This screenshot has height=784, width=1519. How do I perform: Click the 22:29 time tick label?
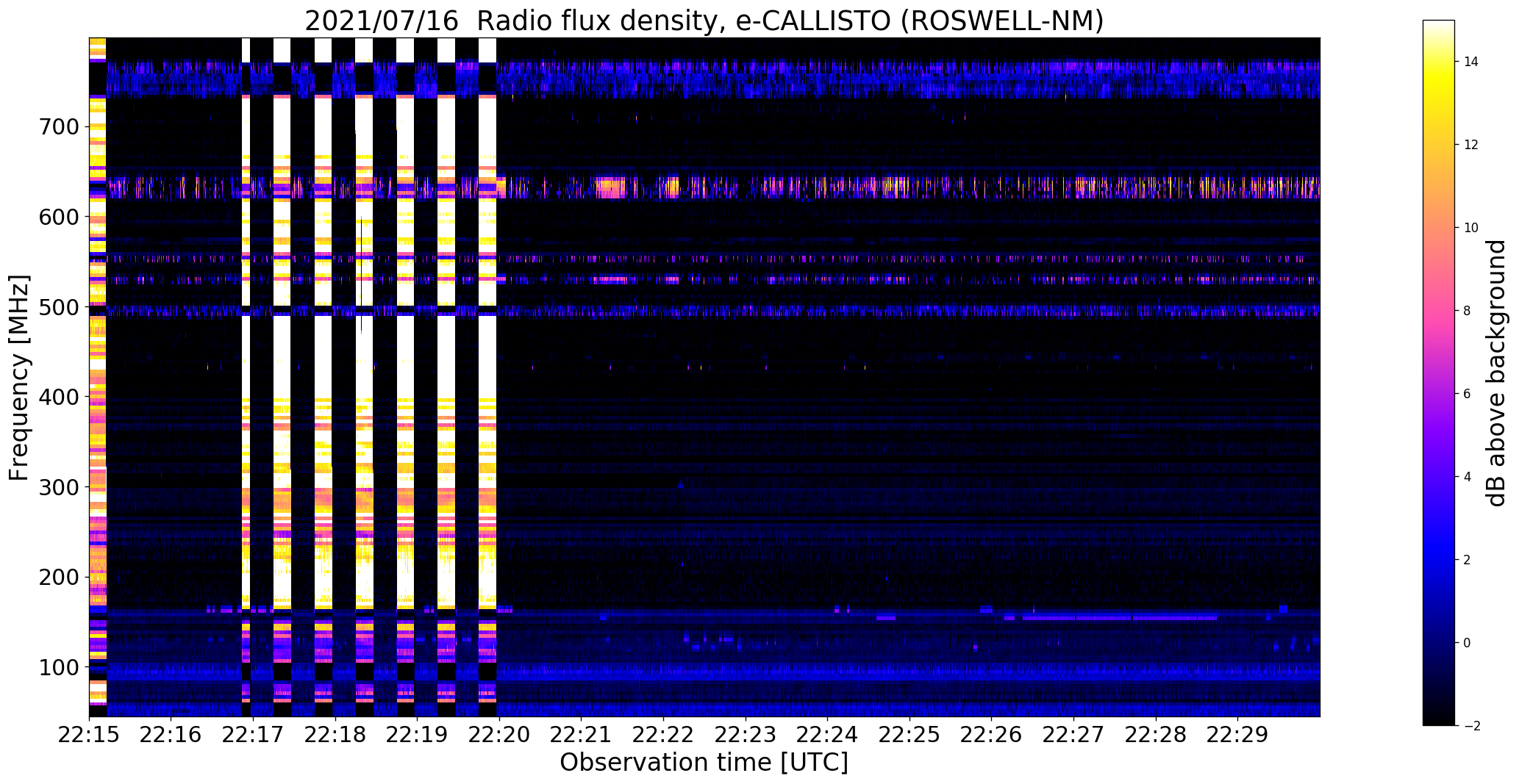pos(1238,734)
